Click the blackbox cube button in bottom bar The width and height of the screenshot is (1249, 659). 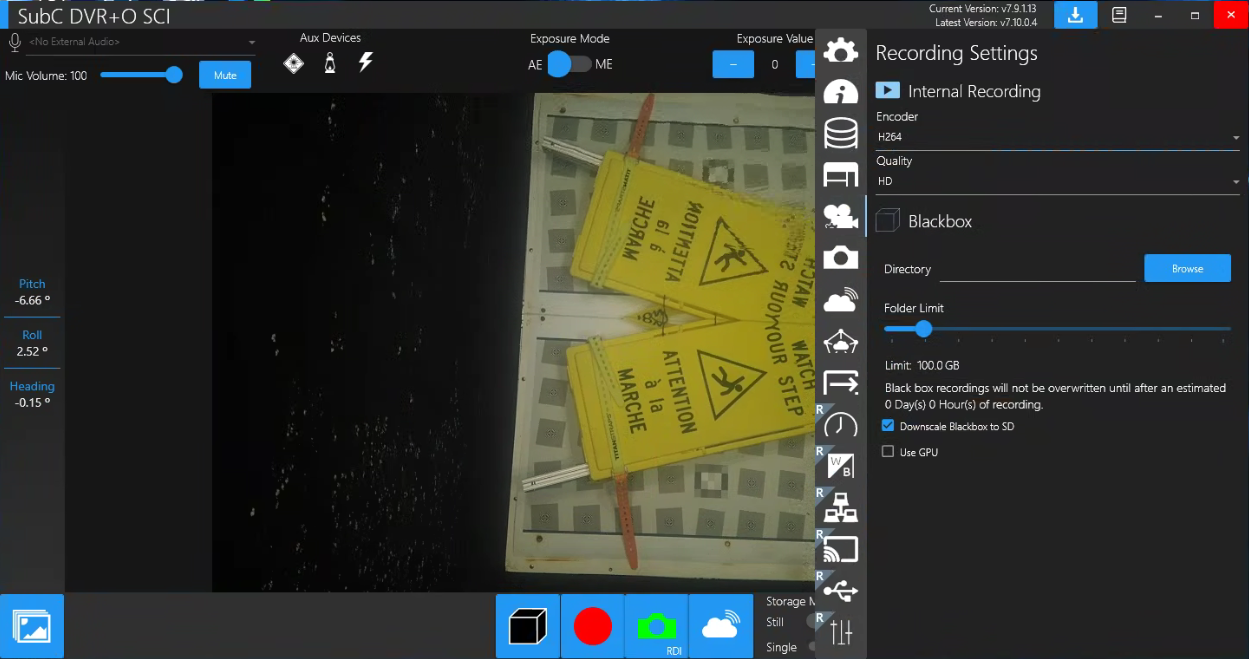528,626
